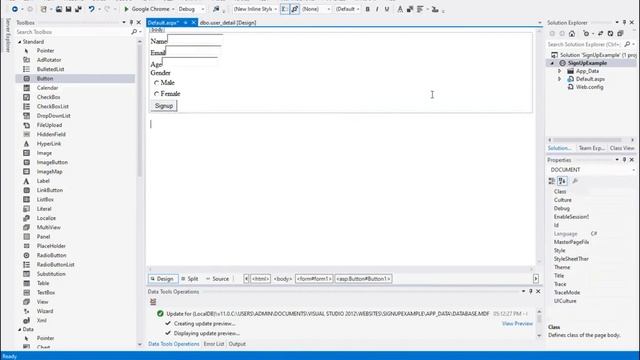Open the Error List tab
Image resolution: width=640 pixels, height=360 pixels.
click(x=214, y=344)
